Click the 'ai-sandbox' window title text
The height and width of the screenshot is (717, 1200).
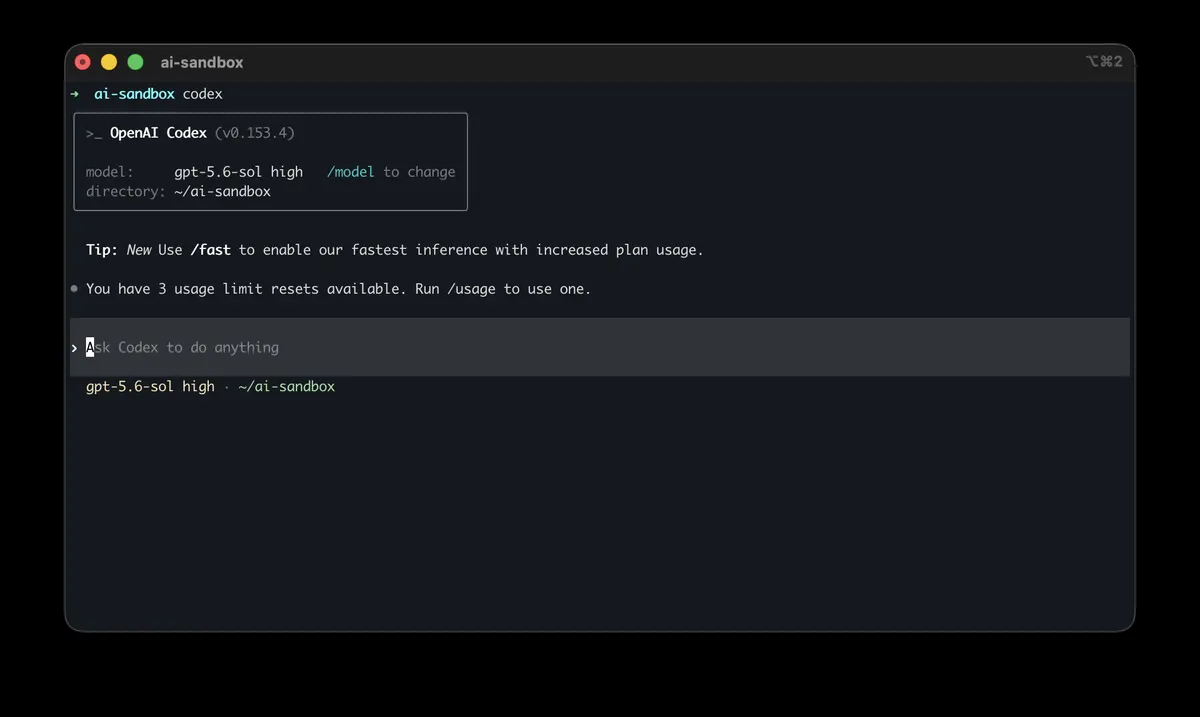(x=202, y=62)
